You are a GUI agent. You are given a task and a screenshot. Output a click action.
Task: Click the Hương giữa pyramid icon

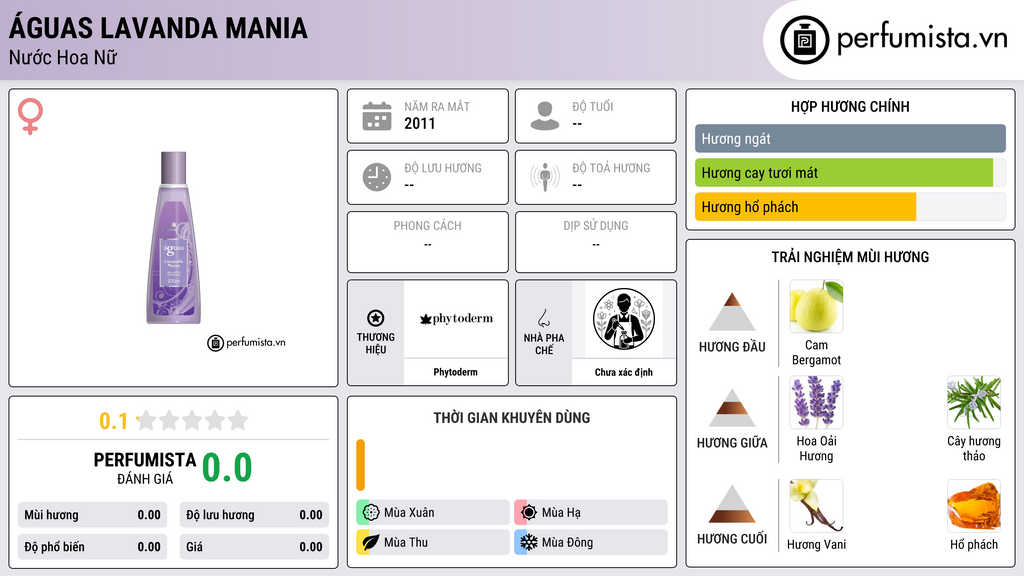click(732, 408)
